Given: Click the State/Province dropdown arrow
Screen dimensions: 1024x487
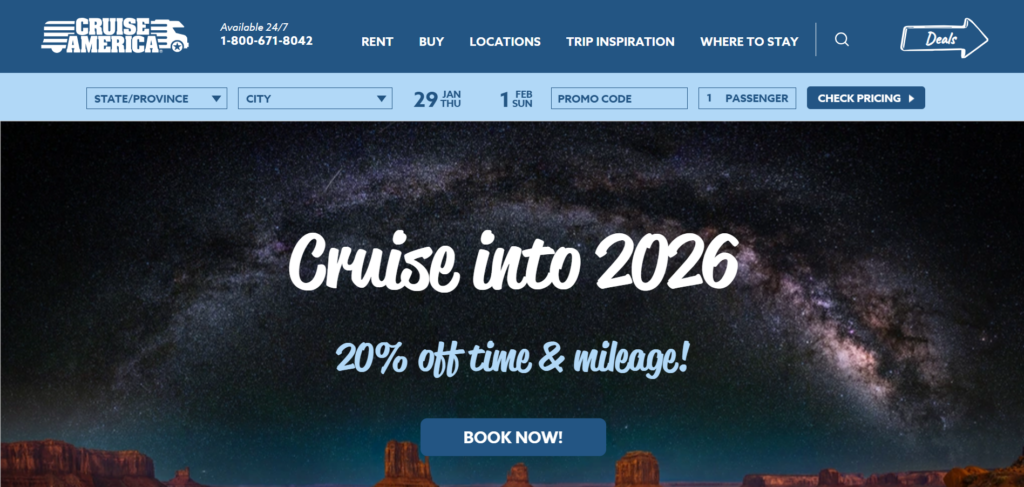Looking at the screenshot, I should coord(216,99).
